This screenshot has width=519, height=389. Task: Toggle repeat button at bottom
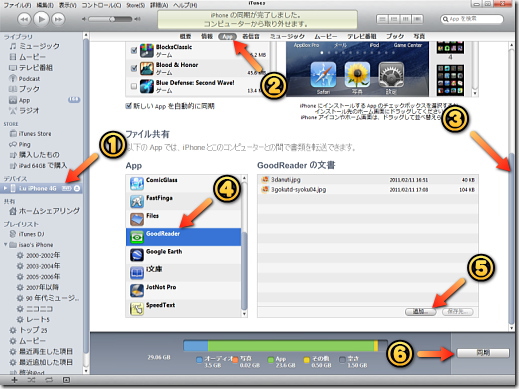[x=49, y=380]
